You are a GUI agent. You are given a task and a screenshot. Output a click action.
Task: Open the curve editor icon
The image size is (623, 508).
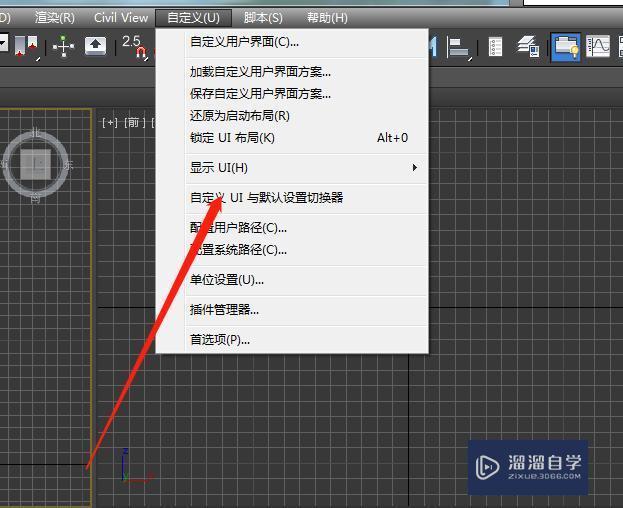coord(598,46)
